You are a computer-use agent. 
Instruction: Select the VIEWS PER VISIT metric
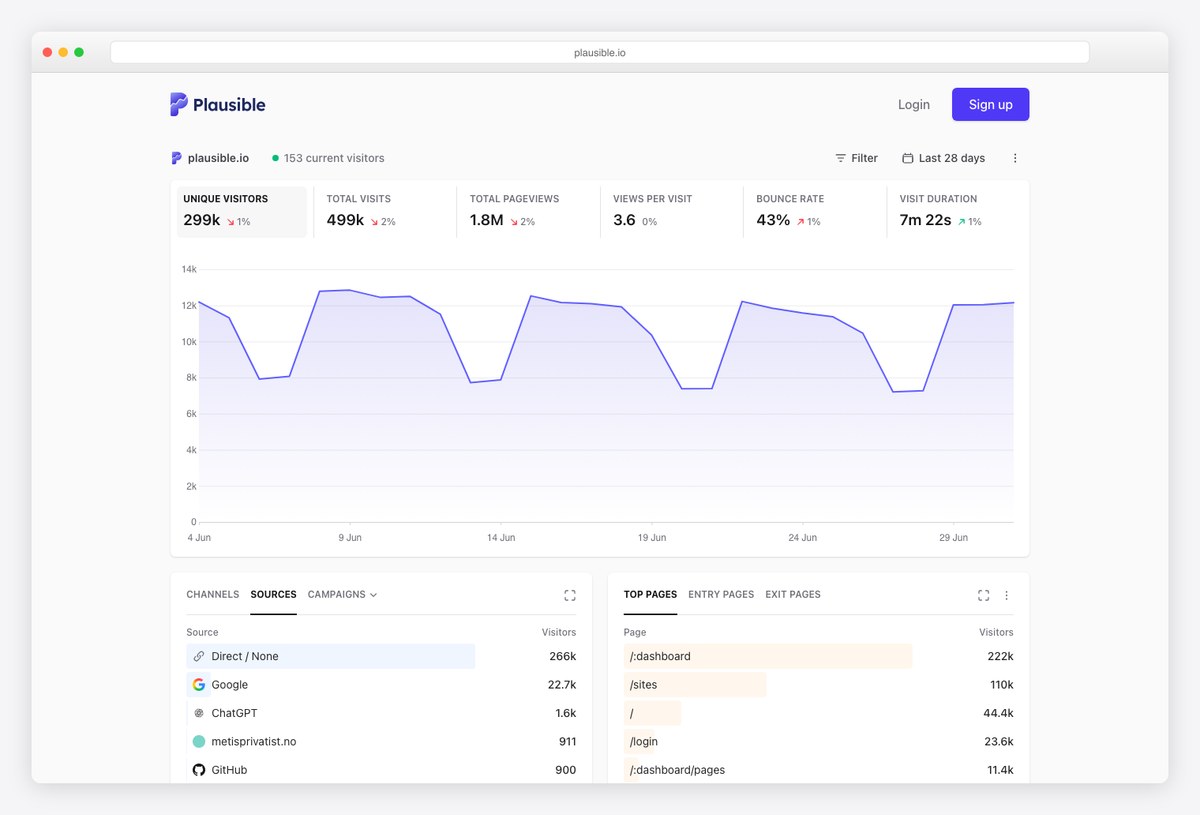click(x=671, y=211)
